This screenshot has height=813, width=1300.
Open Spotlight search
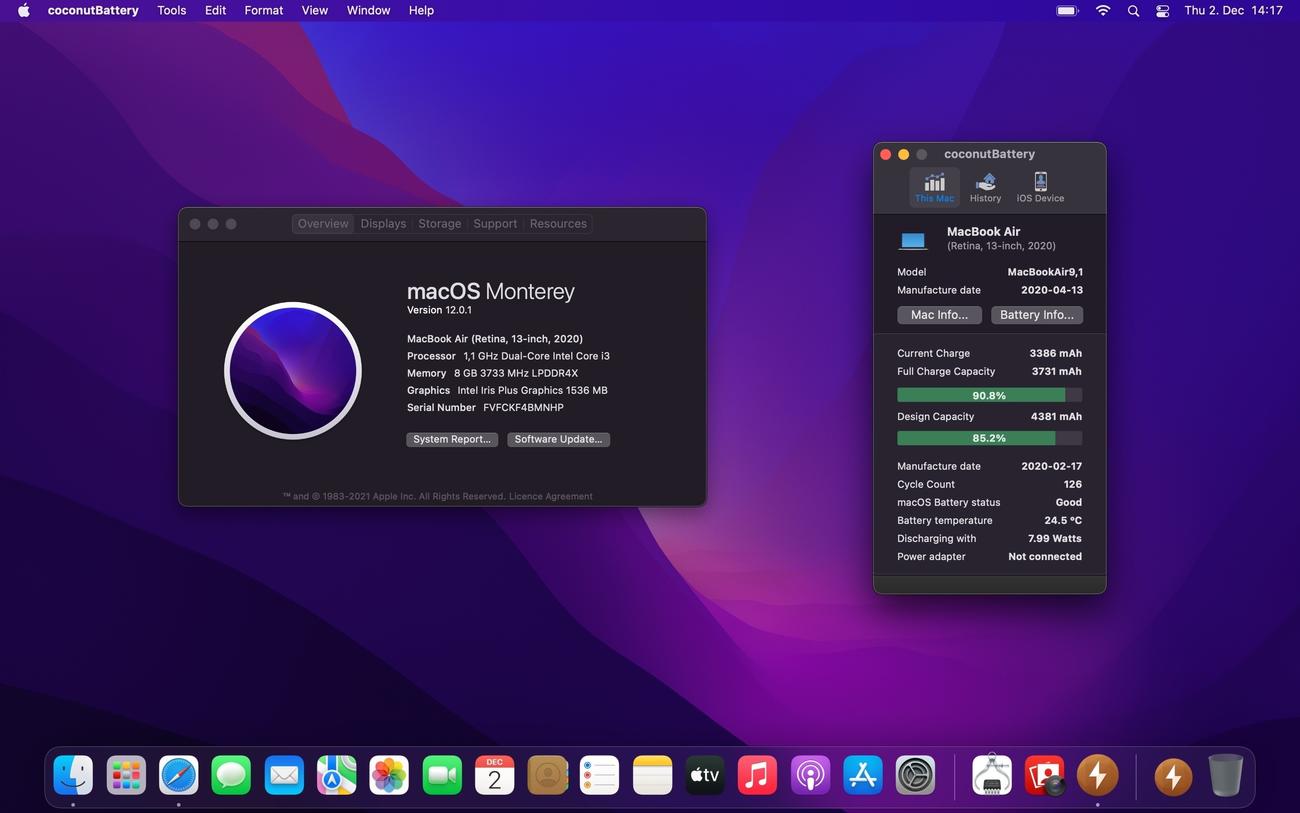pos(1133,10)
